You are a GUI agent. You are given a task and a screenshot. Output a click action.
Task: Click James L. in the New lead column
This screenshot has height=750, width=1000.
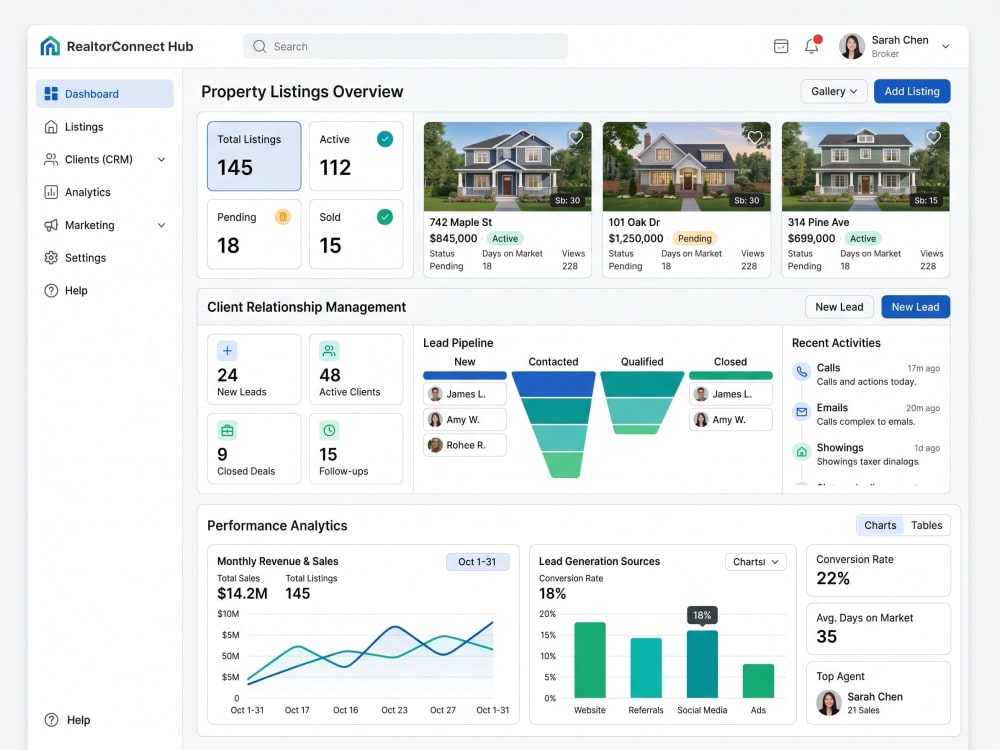point(465,394)
